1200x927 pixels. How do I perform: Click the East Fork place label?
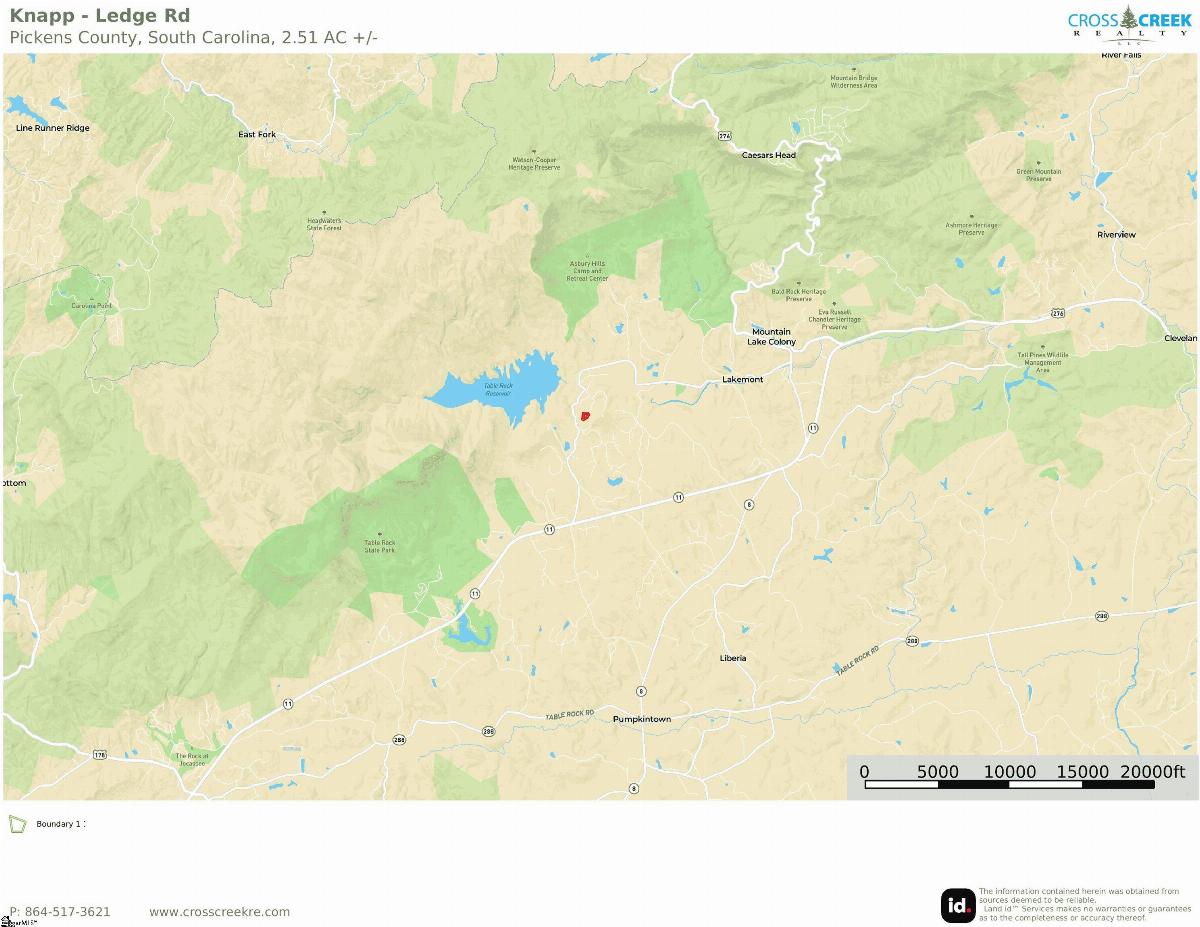tap(257, 134)
